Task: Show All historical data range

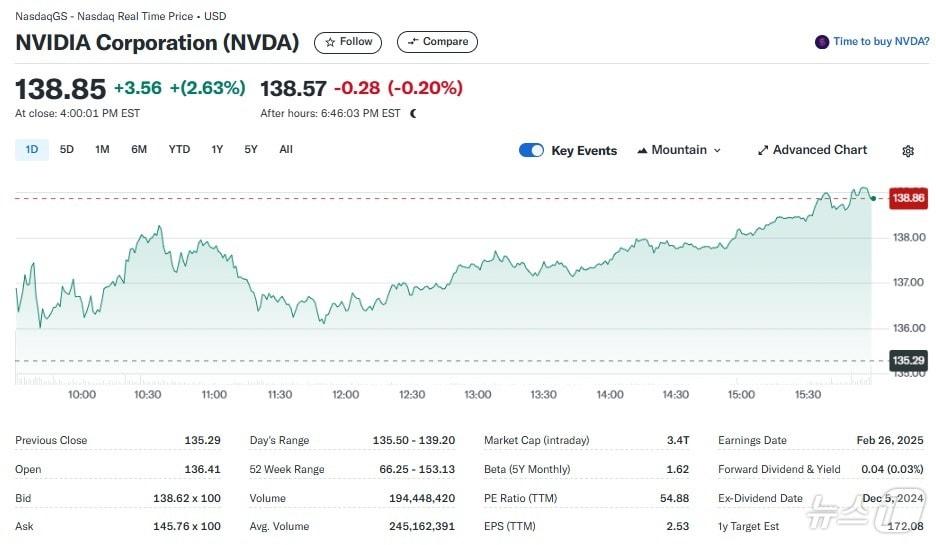Action: tap(286, 150)
